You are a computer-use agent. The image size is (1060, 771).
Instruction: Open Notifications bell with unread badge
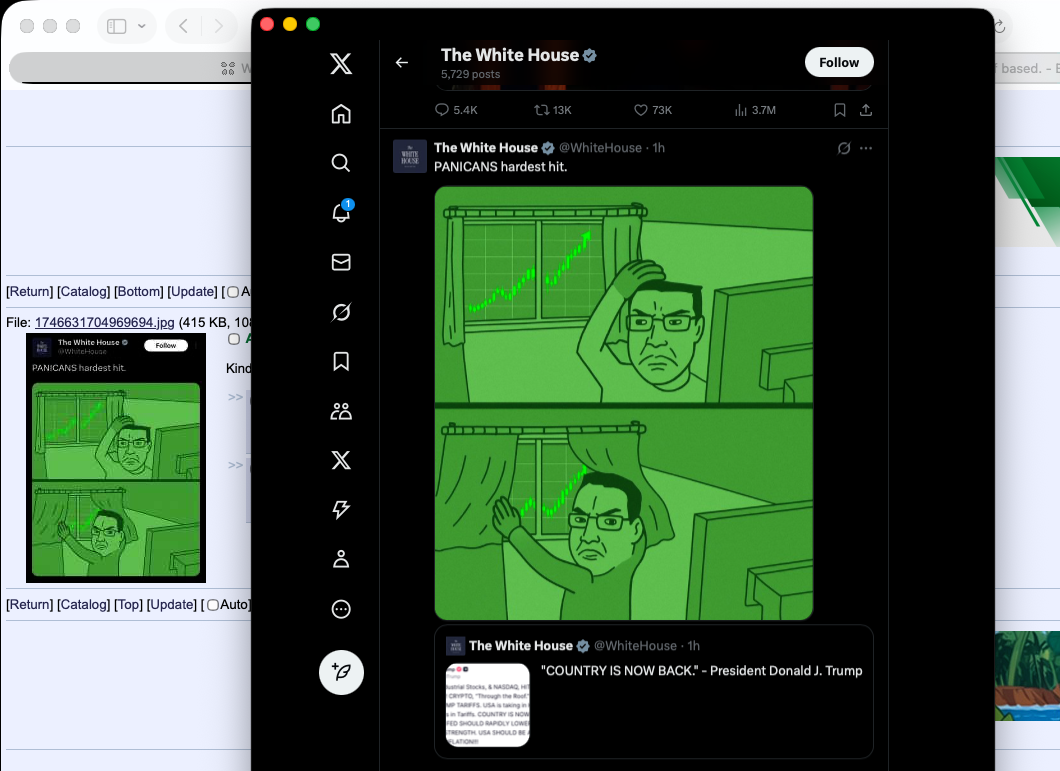341,212
